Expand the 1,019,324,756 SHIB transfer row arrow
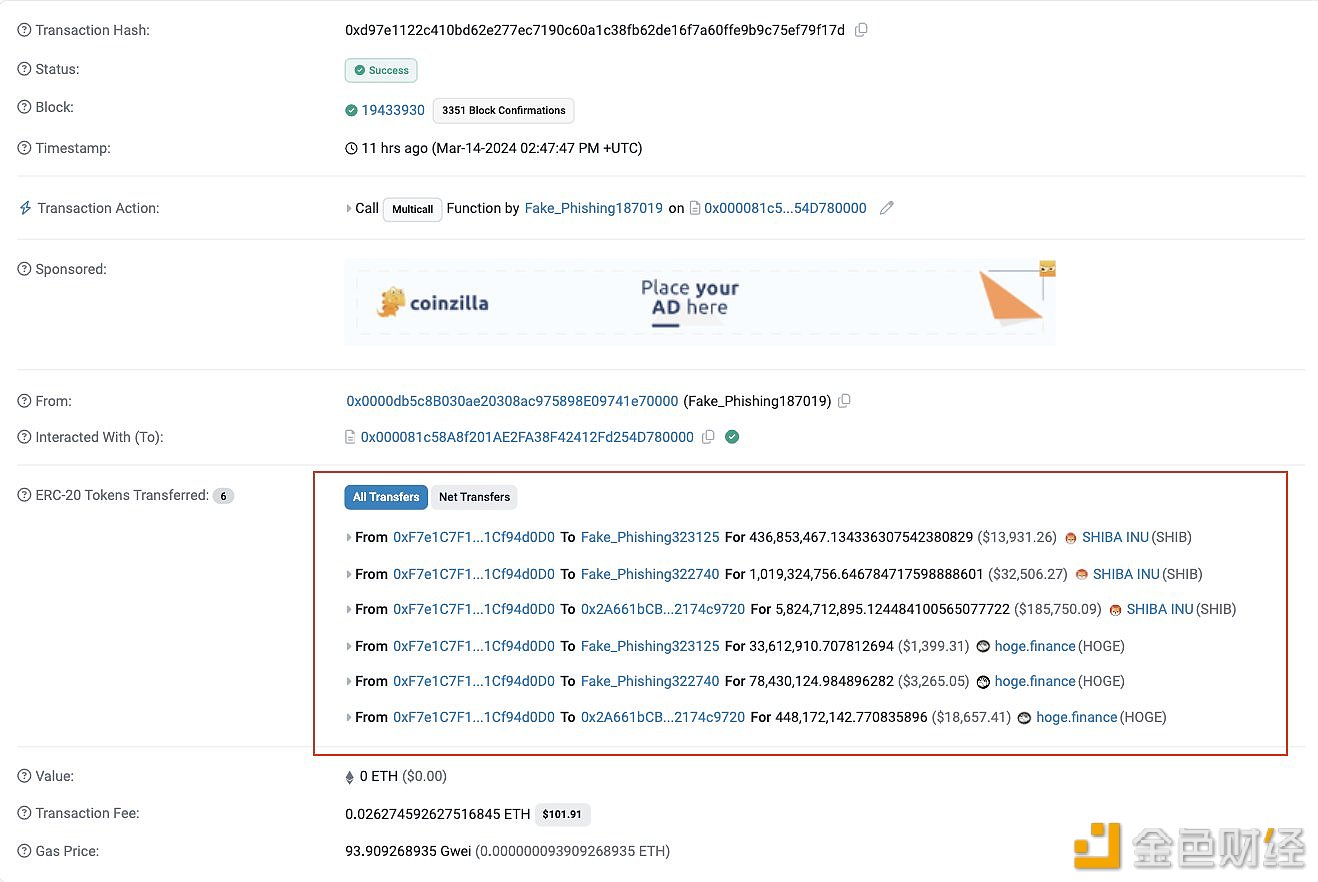This screenshot has width=1318, height=882. 349,574
